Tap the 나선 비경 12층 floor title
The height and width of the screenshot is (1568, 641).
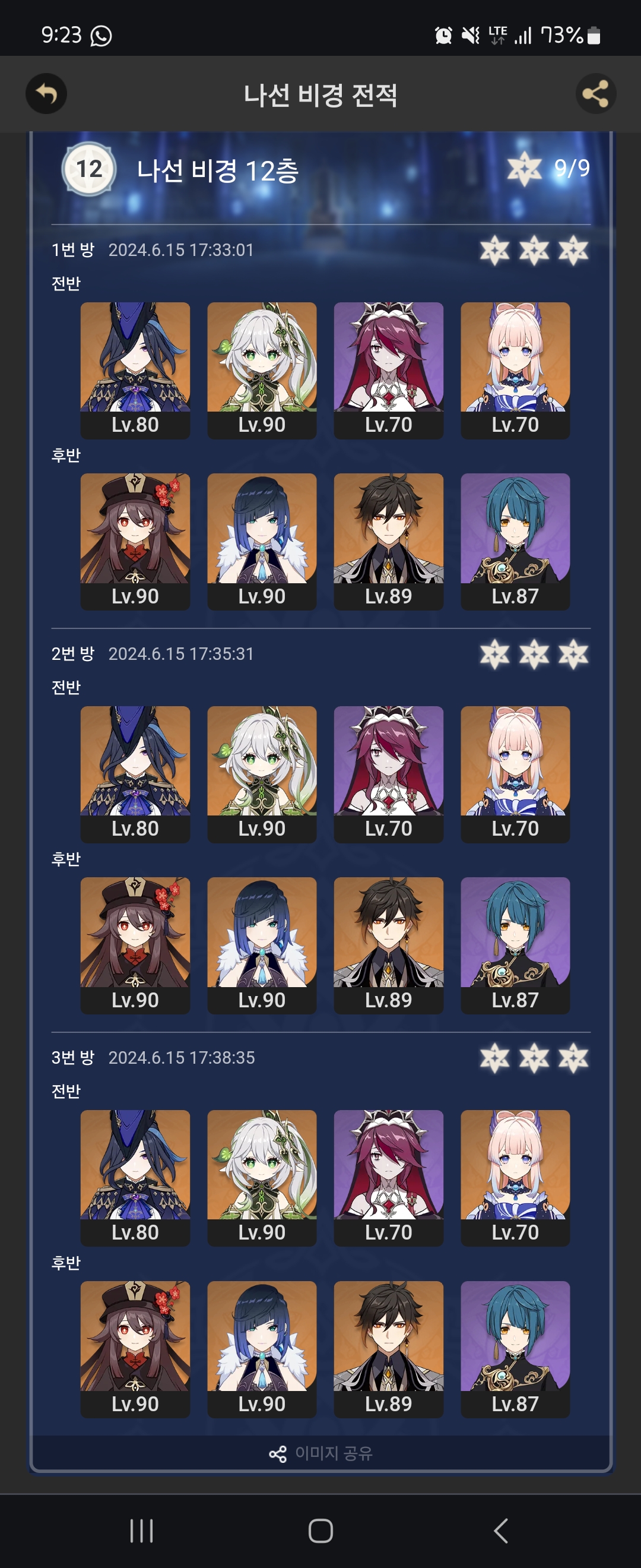click(218, 170)
